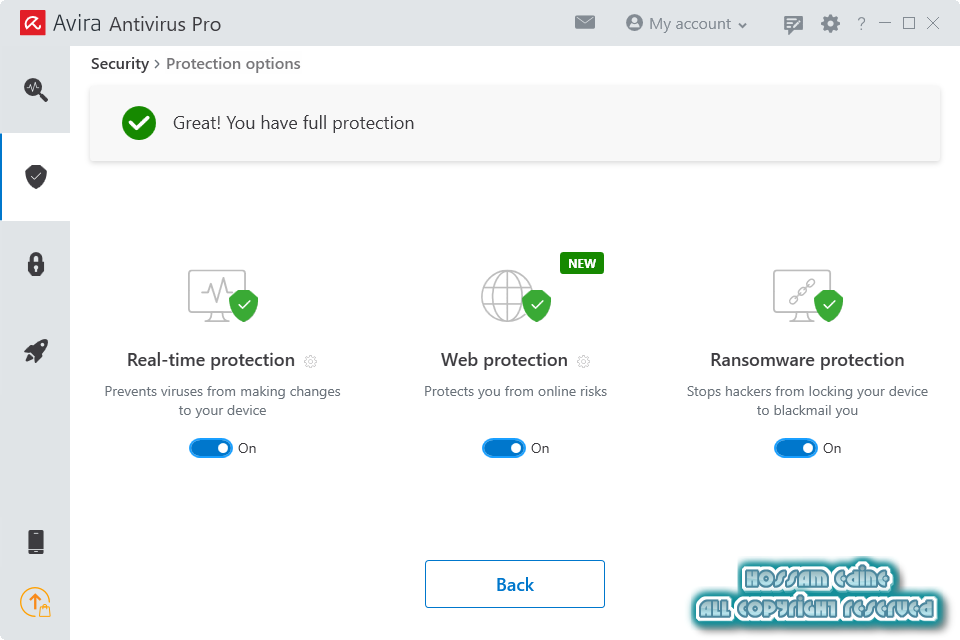The image size is (960, 640).
Task: Toggle Real-time protection switch
Action: tap(211, 448)
